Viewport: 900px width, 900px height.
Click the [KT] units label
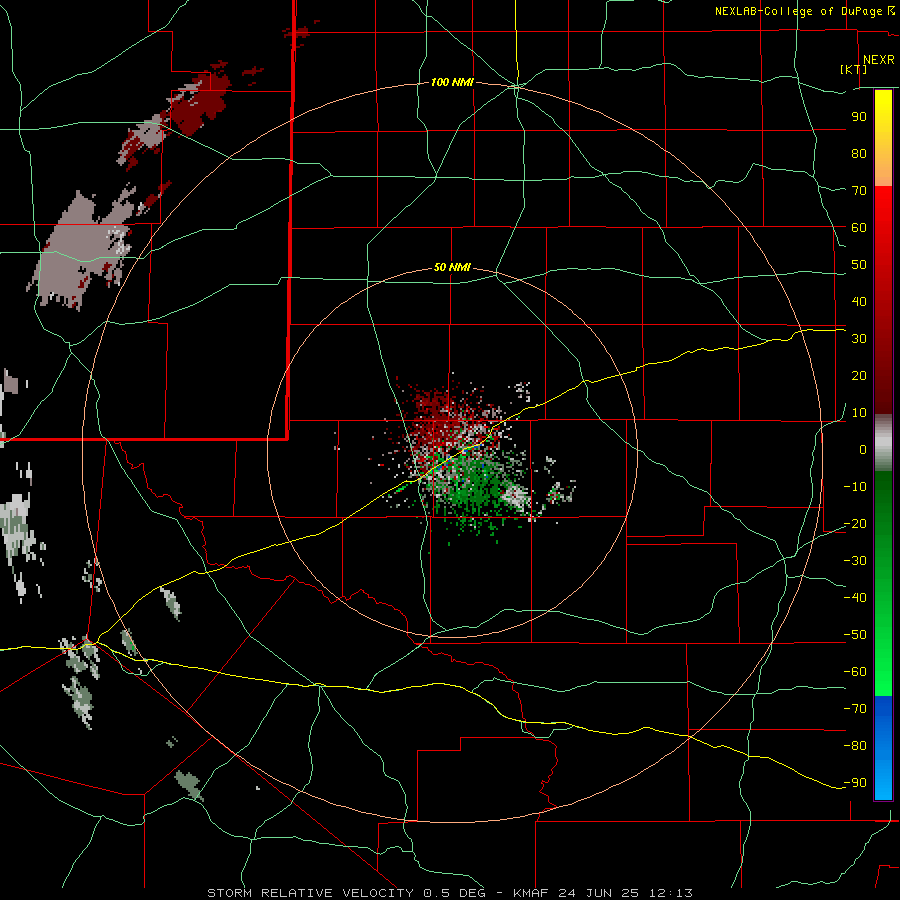tap(854, 69)
